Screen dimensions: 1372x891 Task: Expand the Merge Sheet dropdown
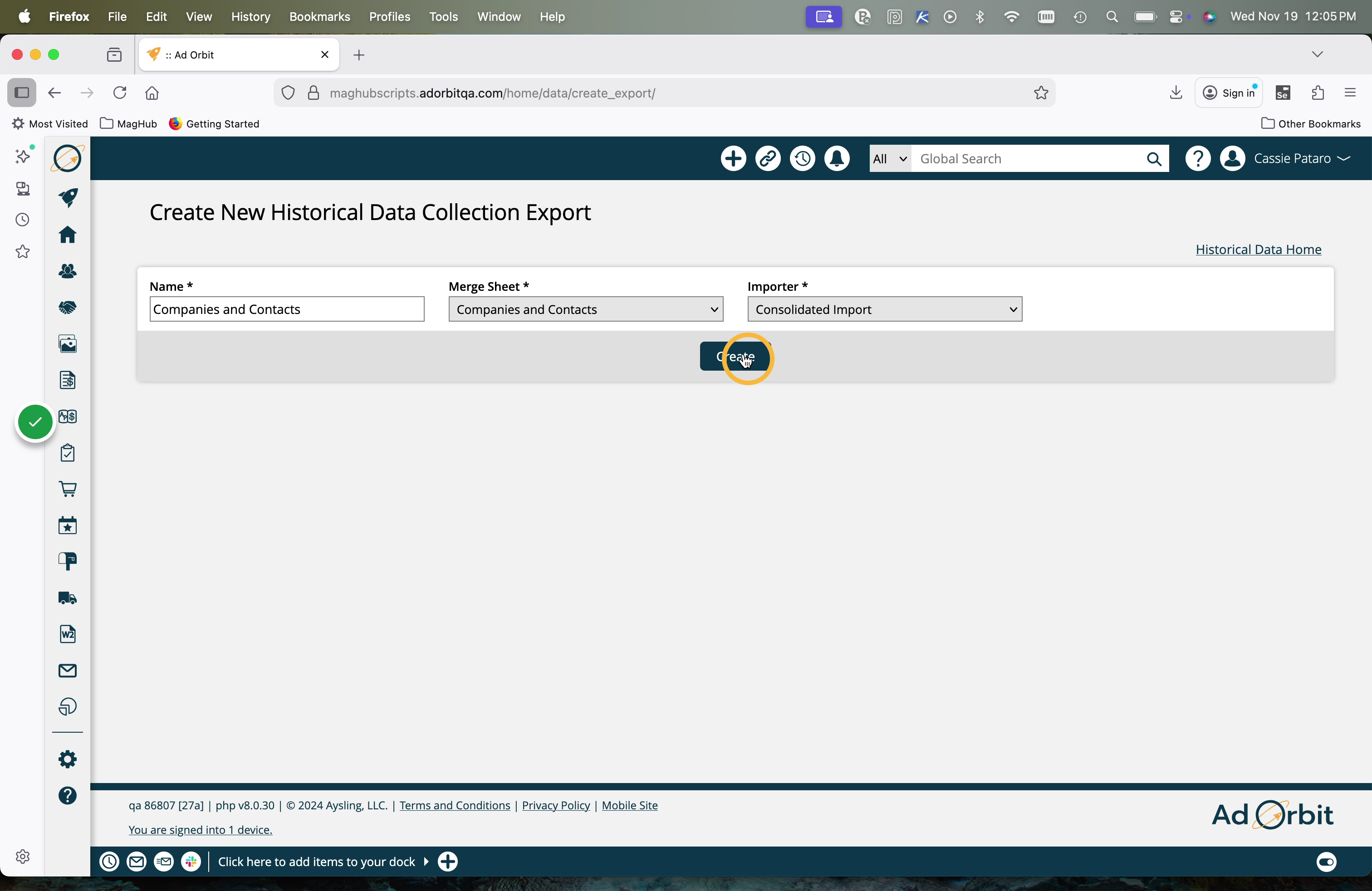[x=585, y=309]
